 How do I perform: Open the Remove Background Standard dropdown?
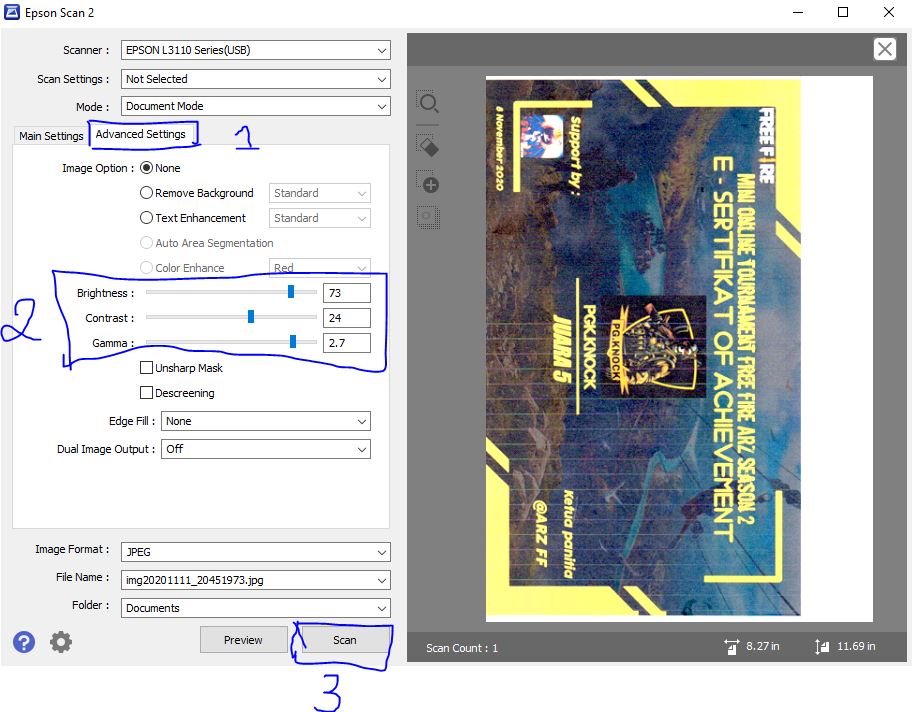click(319, 193)
